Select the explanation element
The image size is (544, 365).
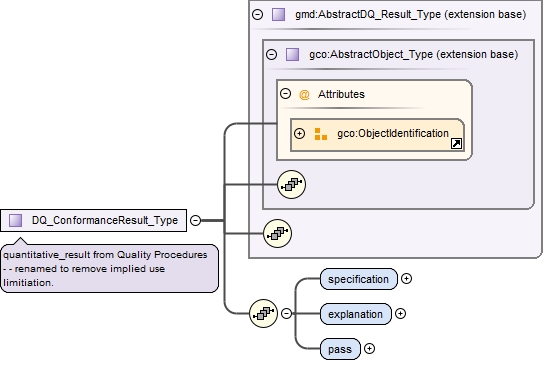(356, 314)
